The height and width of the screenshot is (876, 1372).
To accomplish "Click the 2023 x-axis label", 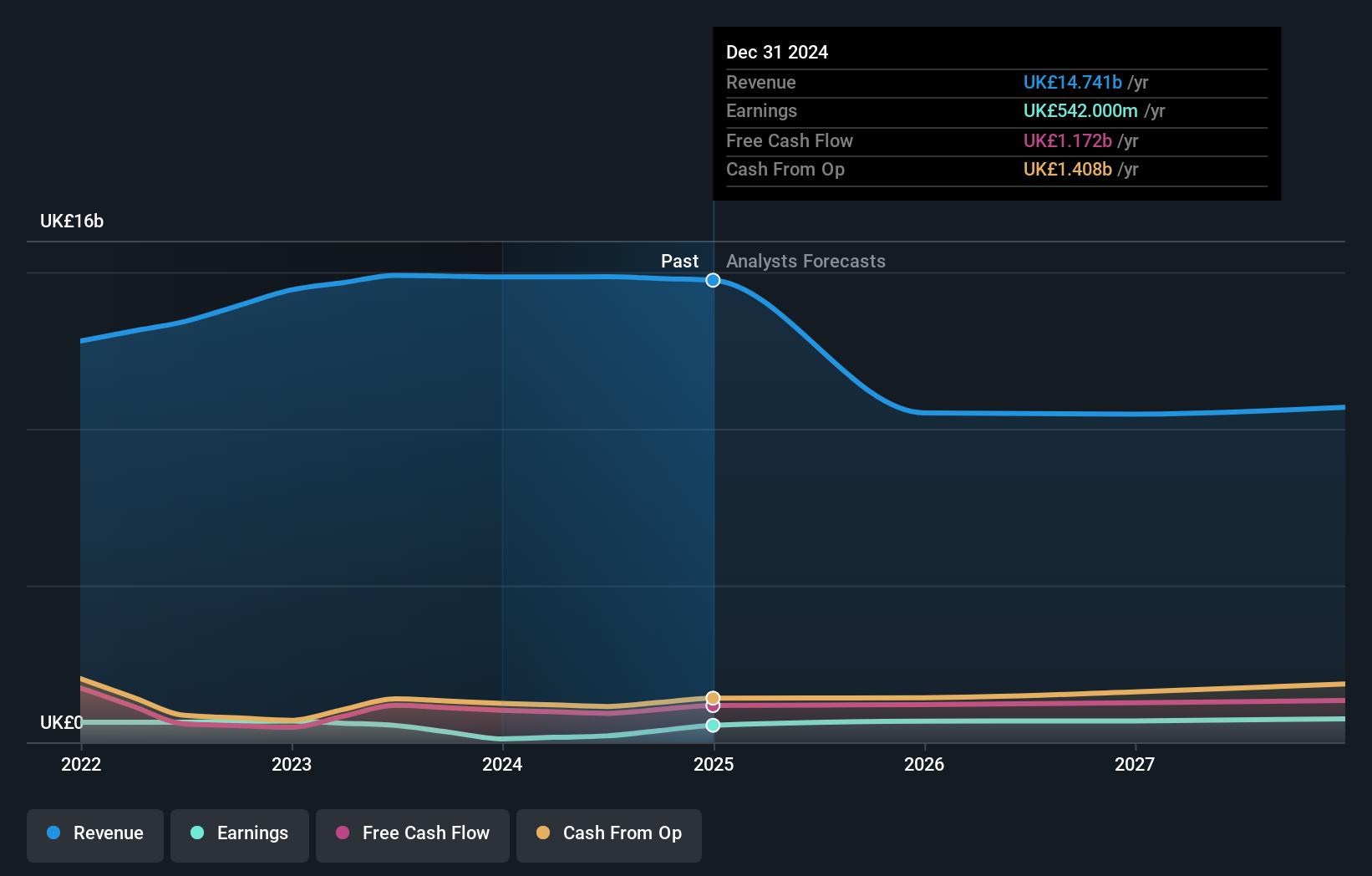I will [292, 764].
